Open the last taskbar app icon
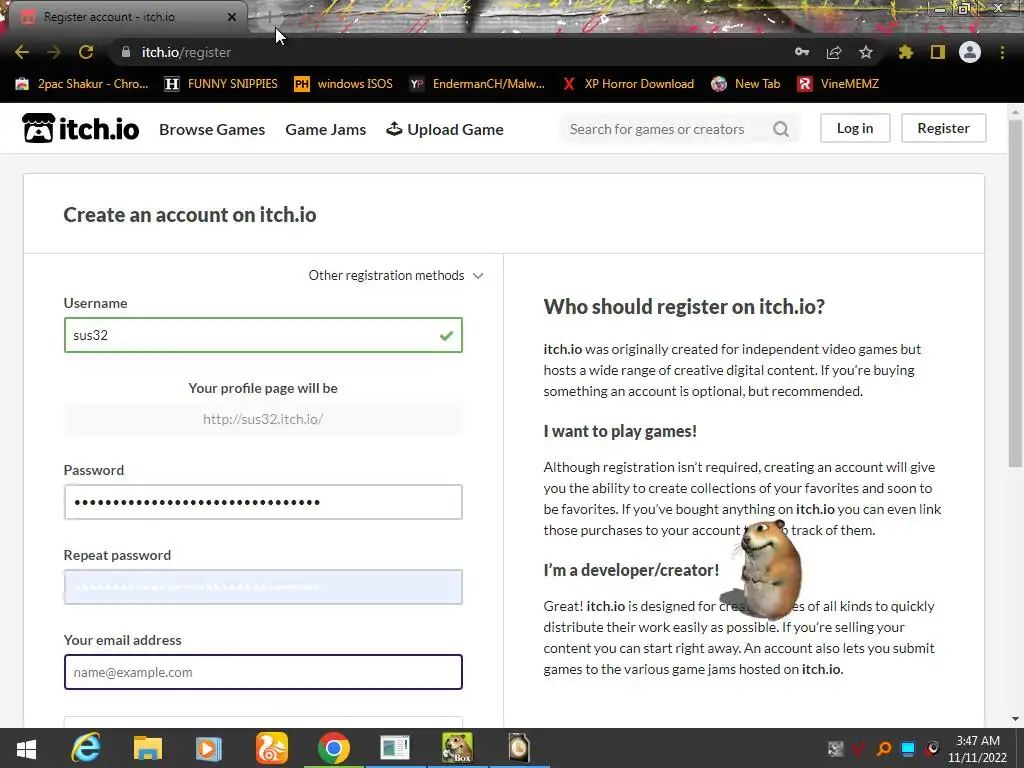 pos(519,748)
